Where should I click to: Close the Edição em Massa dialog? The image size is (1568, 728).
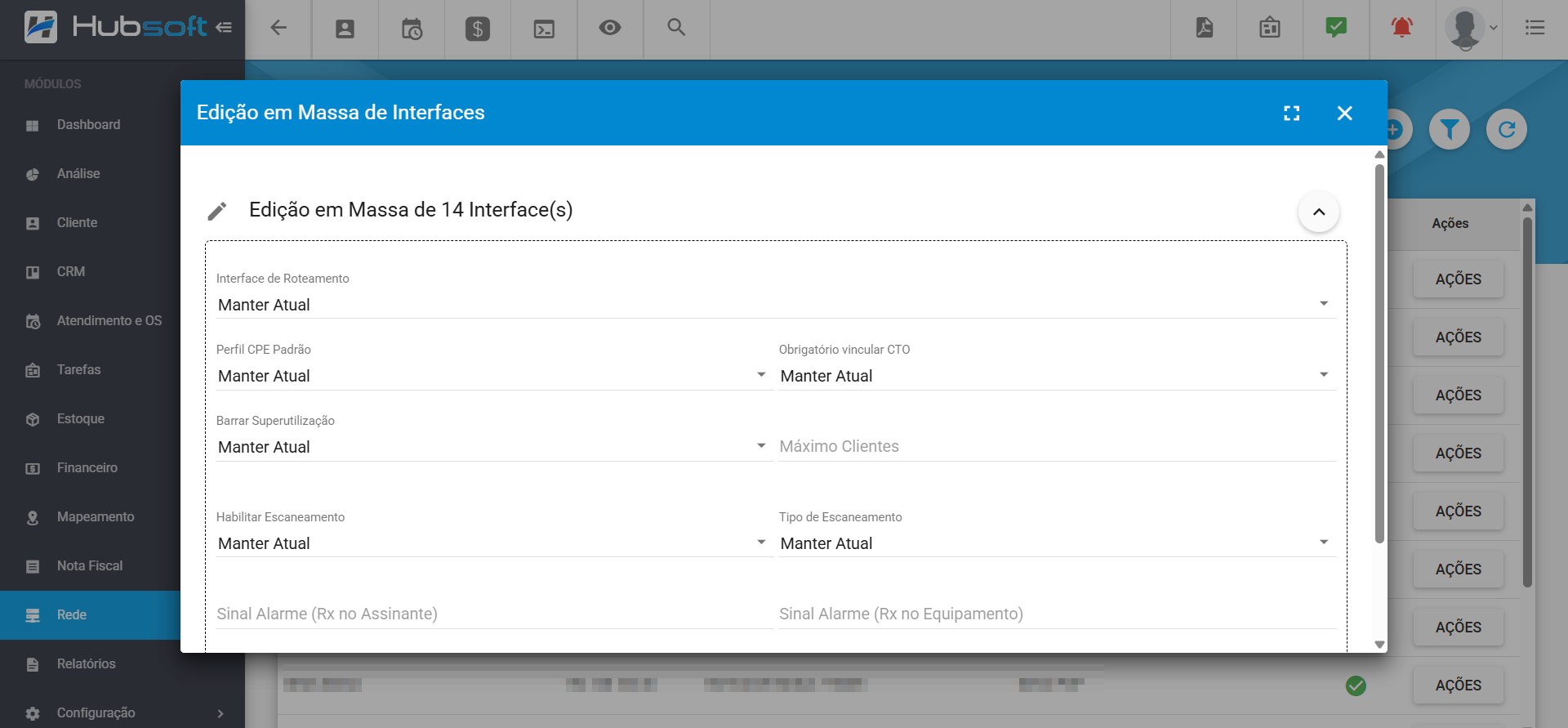pos(1344,114)
